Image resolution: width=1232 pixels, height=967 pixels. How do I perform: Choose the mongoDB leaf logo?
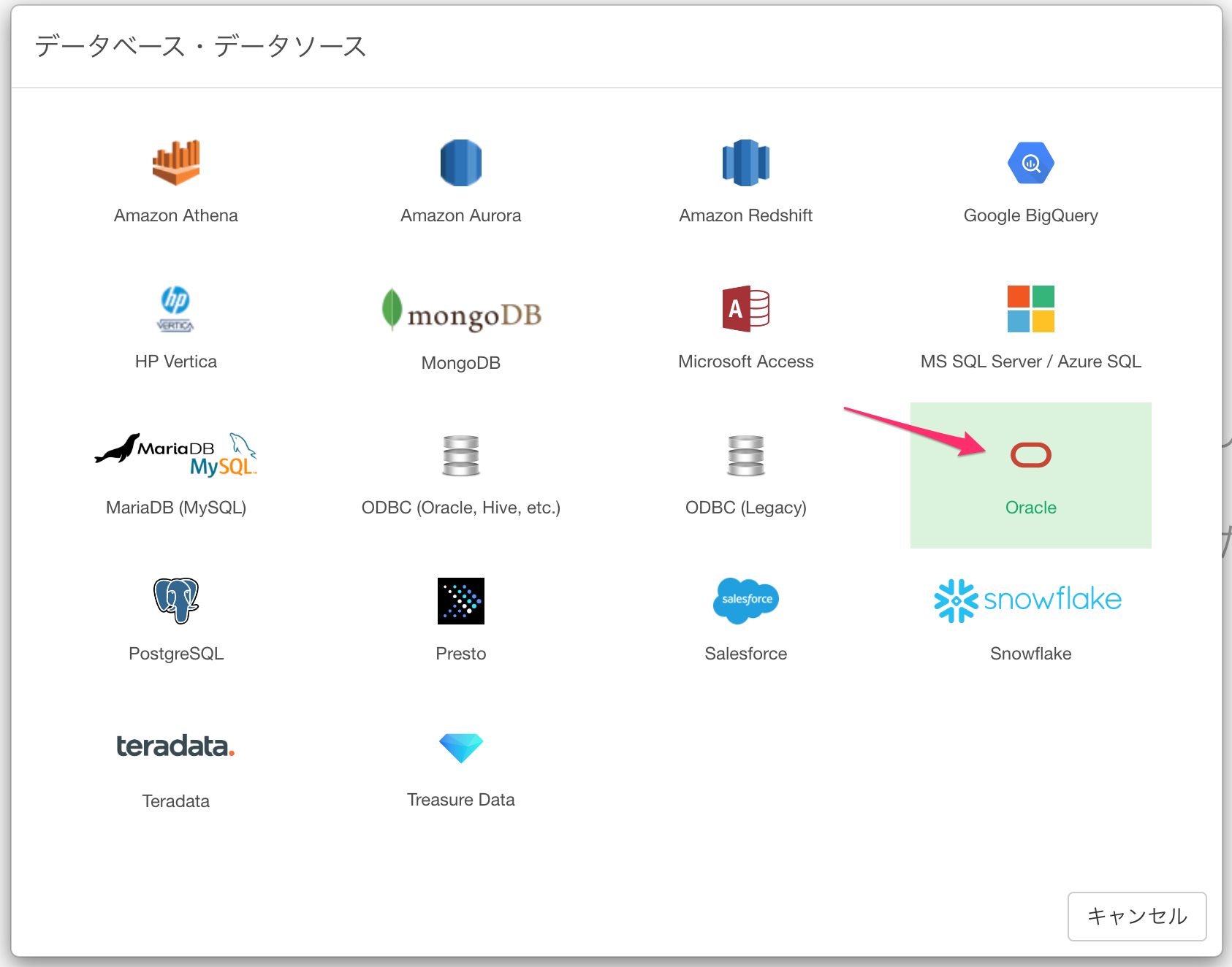click(461, 310)
